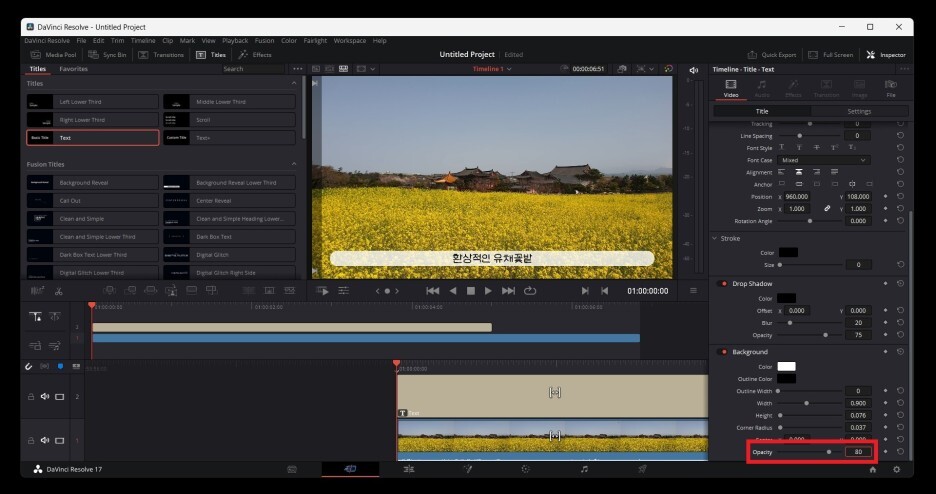This screenshot has width=936, height=494.
Task: Open project settings gear icon
Action: click(896, 470)
